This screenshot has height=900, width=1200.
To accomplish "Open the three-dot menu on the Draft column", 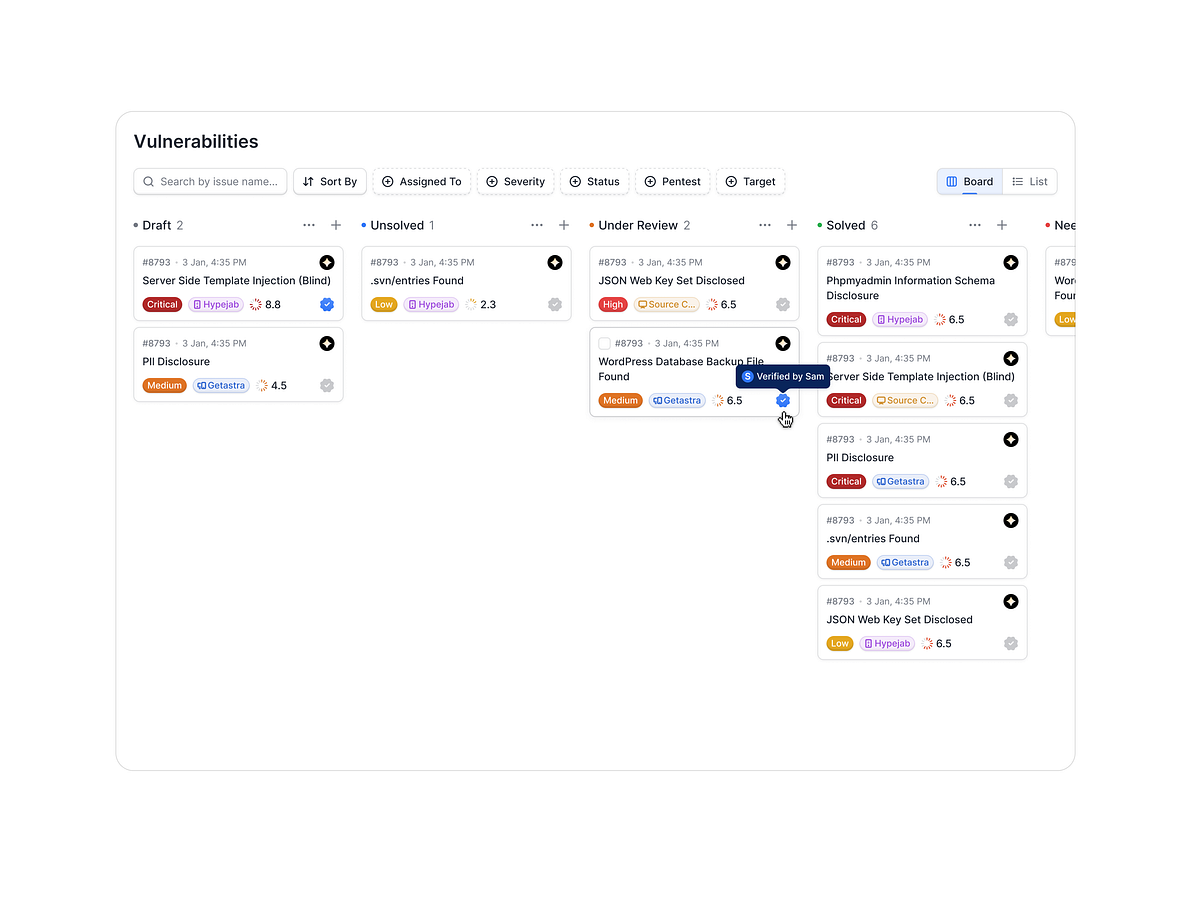I will pyautogui.click(x=309, y=225).
